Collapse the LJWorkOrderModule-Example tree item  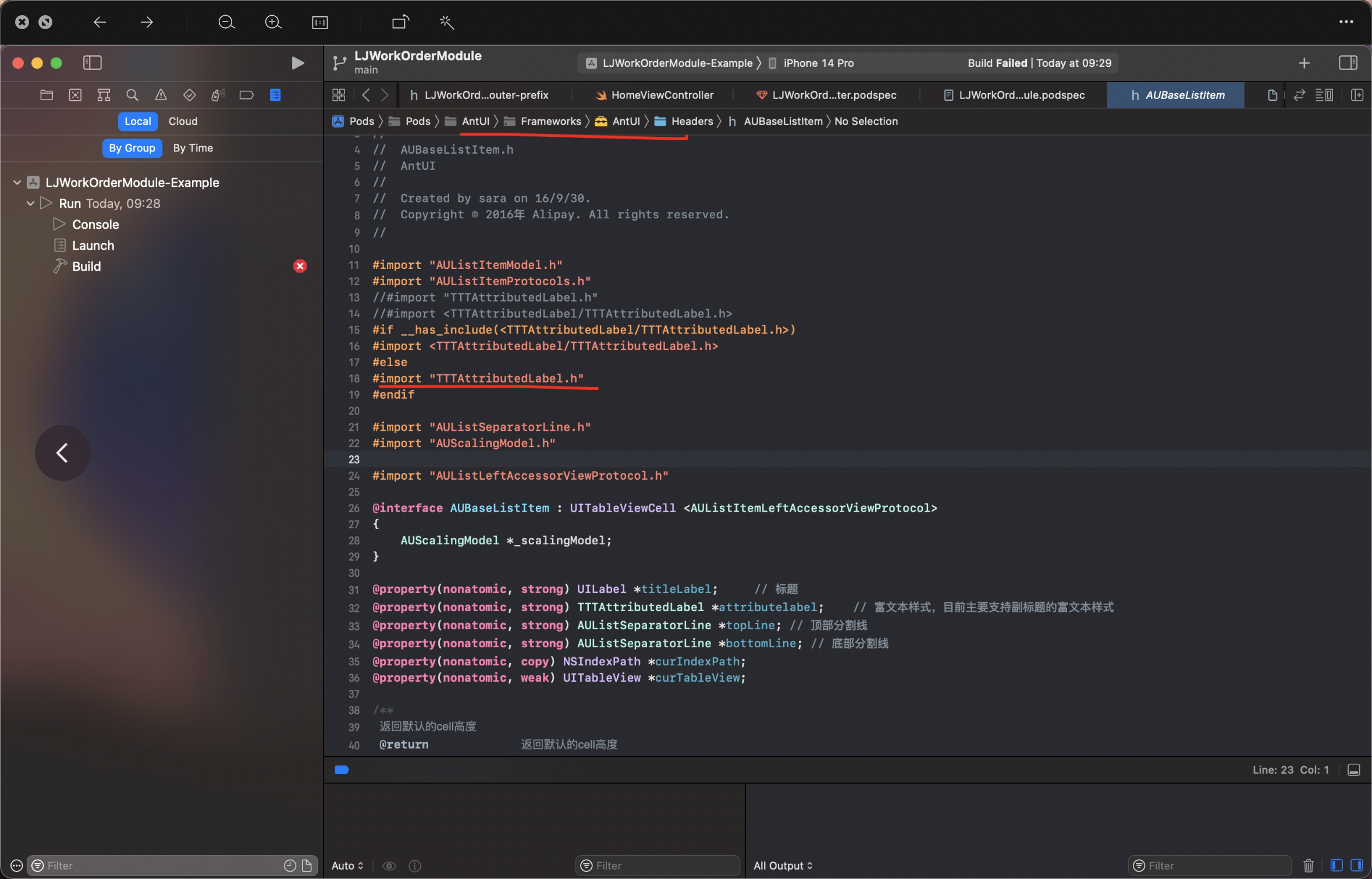tap(17, 182)
